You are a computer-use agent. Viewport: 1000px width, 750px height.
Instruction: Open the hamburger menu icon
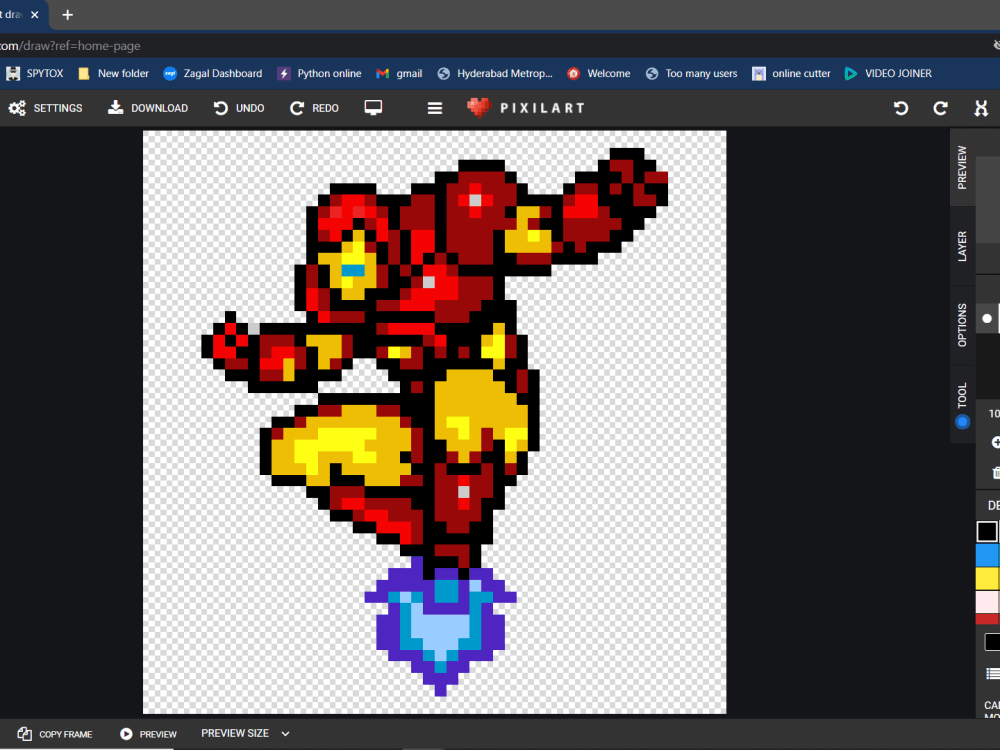pyautogui.click(x=435, y=108)
